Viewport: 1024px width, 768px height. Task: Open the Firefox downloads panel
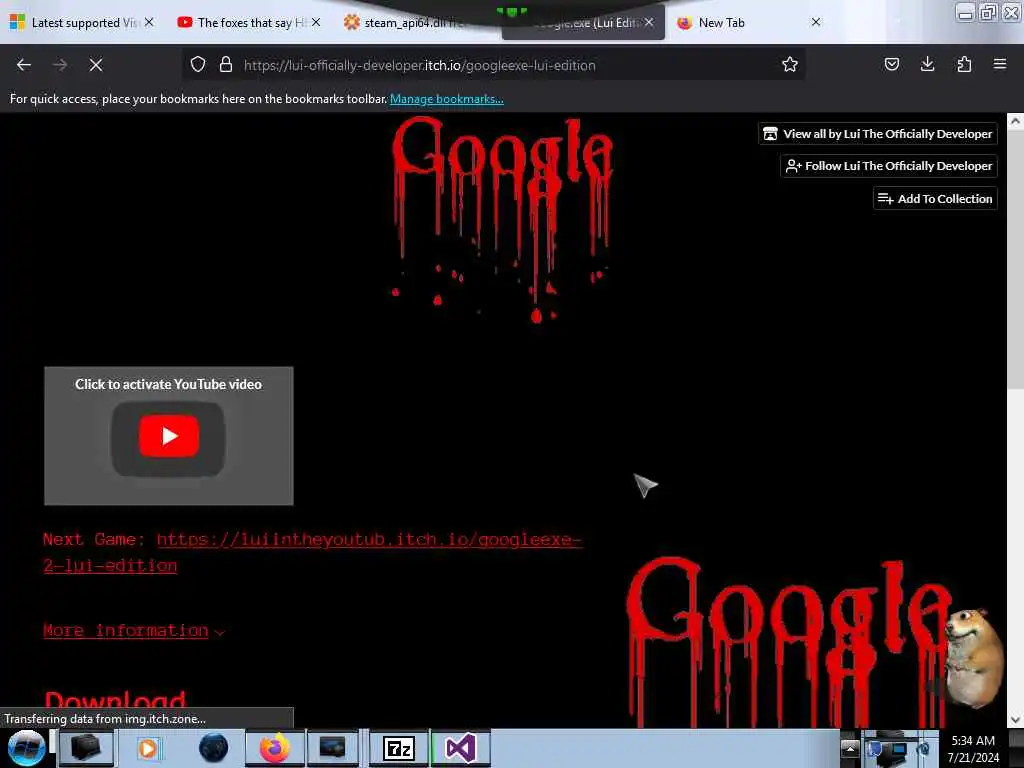[927, 65]
